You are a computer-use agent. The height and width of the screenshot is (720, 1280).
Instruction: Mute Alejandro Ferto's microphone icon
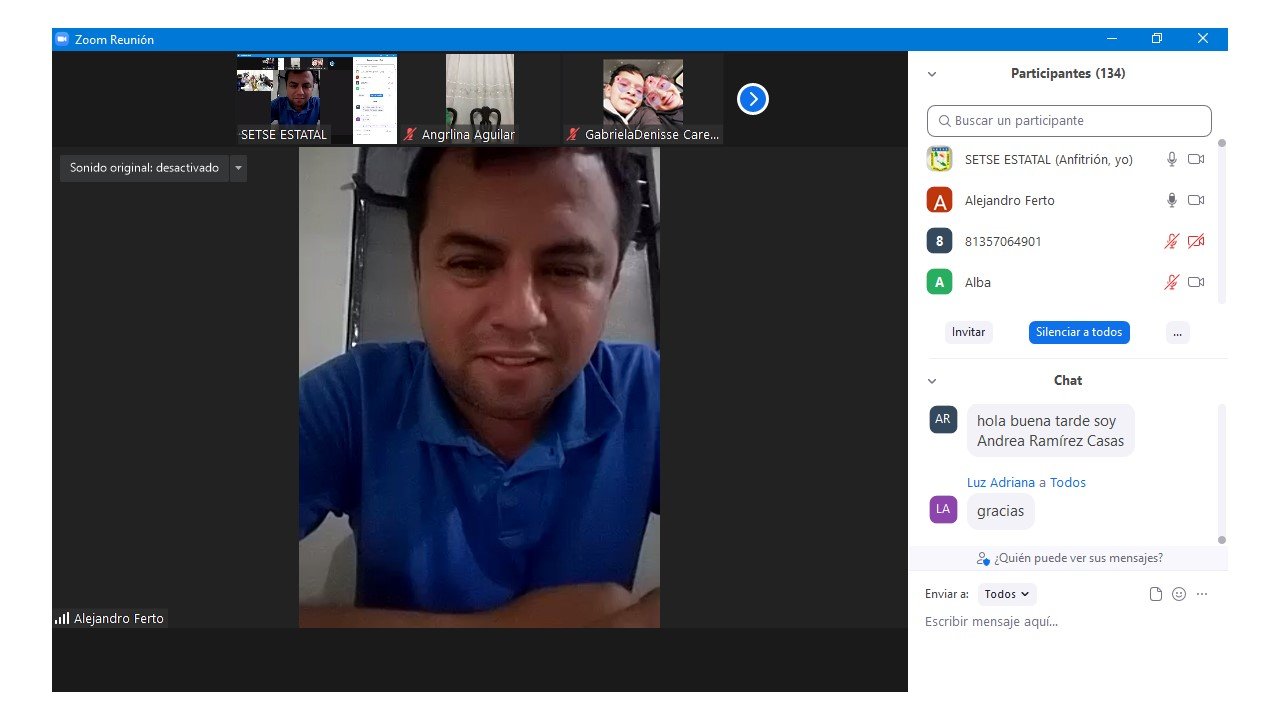pyautogui.click(x=1171, y=200)
